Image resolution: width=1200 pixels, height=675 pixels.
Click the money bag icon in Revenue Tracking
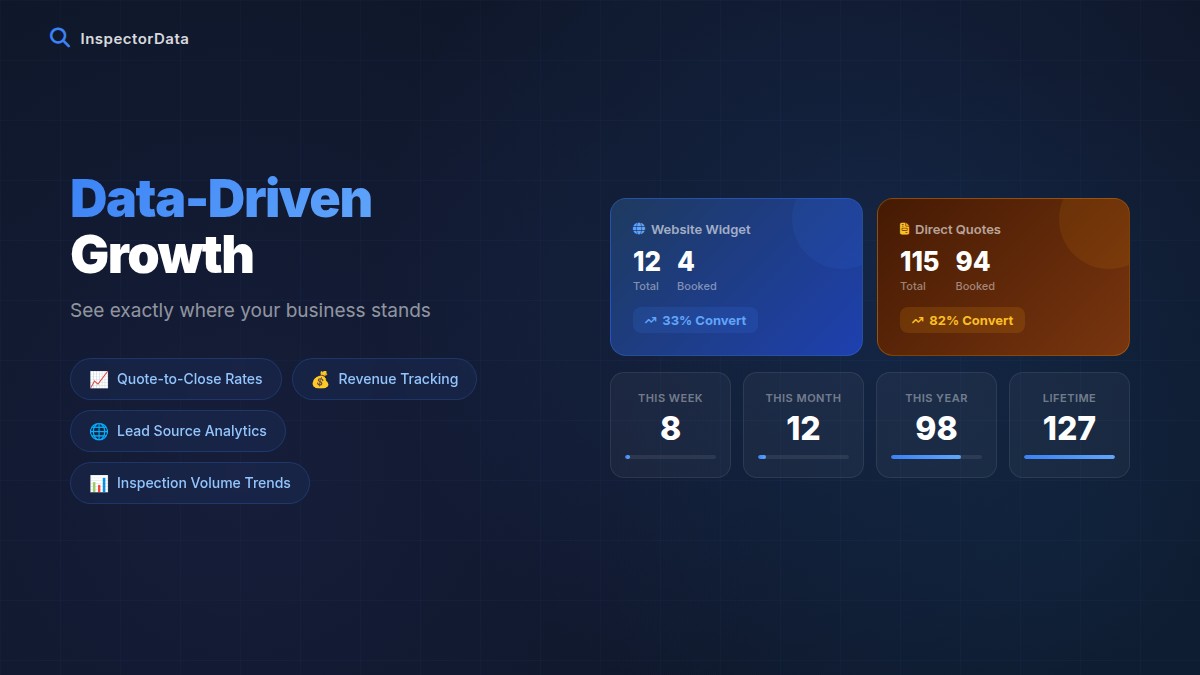(x=320, y=379)
